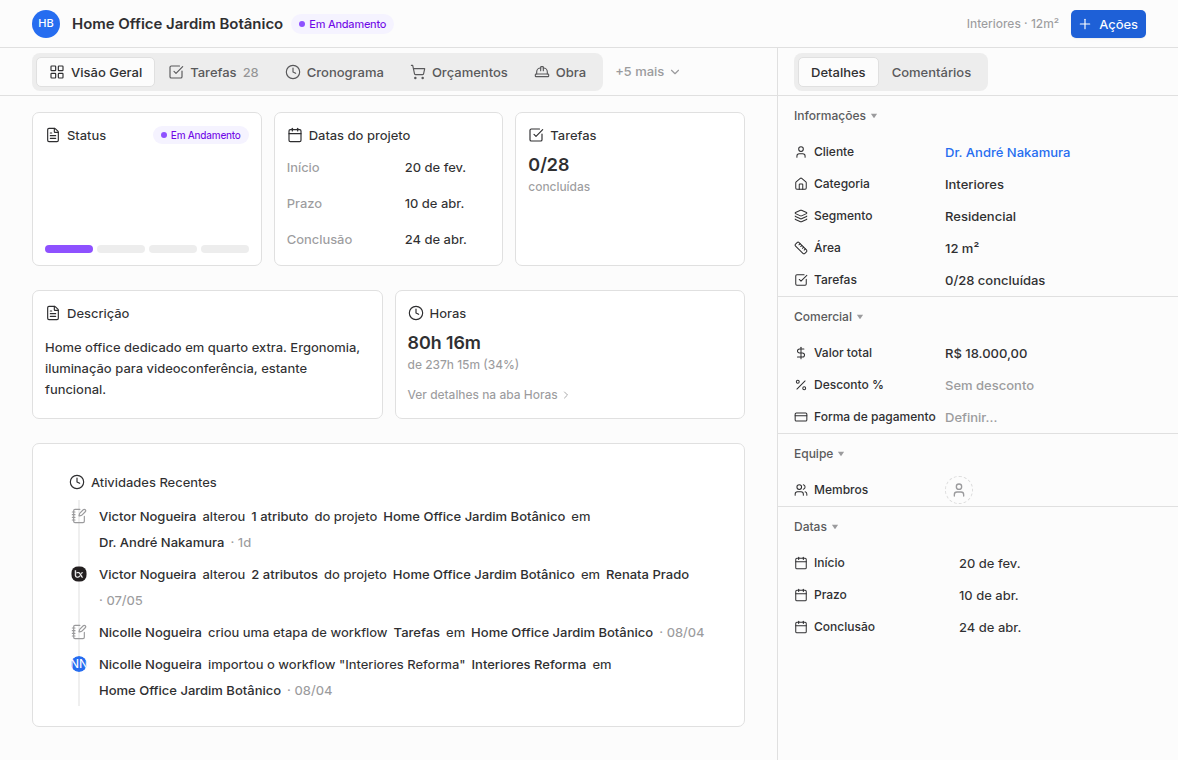This screenshot has height=760, width=1178.
Task: Switch to the Visão Geral tab
Action: point(95,72)
